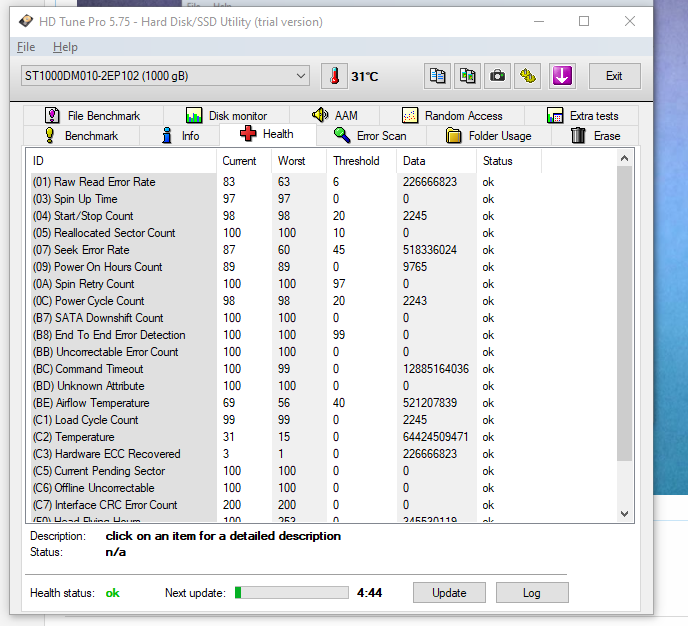The image size is (688, 626).
Task: Click the 4:44 next update countdown
Action: click(369, 593)
